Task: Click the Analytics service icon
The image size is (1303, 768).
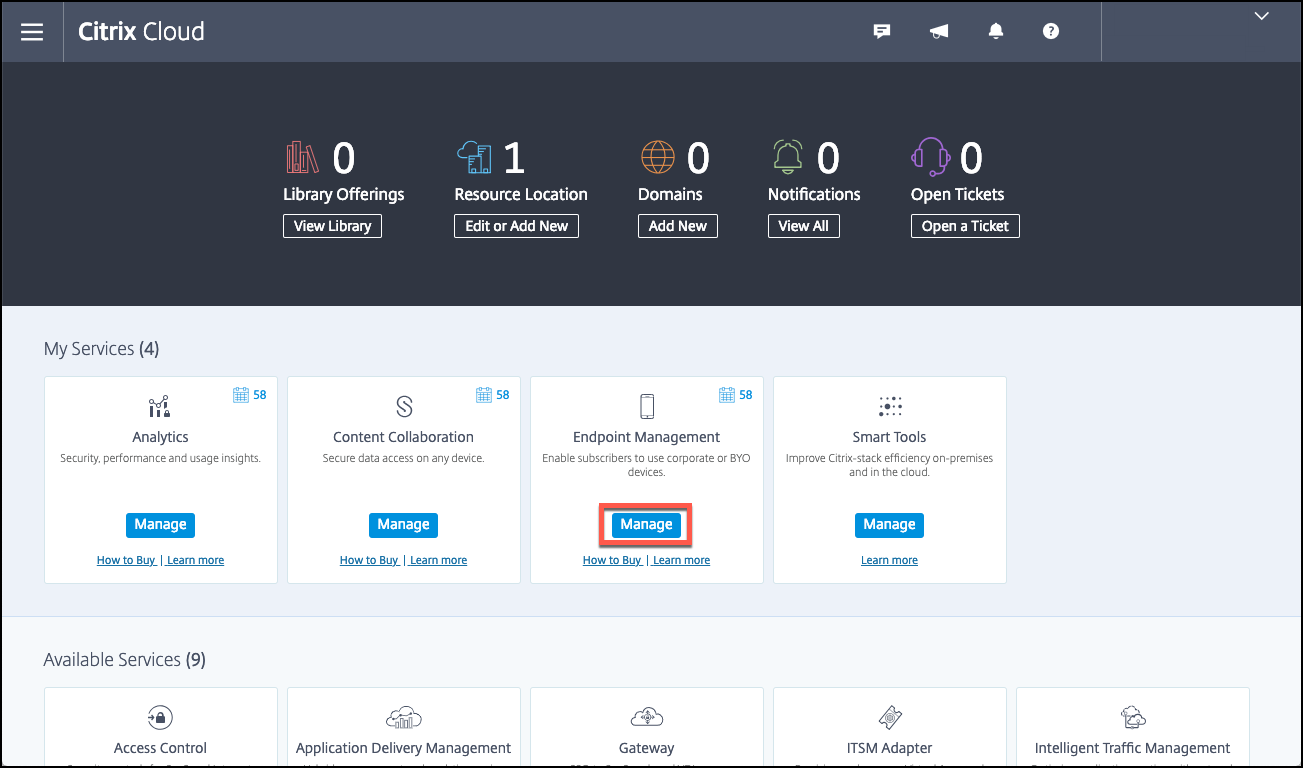Action: 160,406
